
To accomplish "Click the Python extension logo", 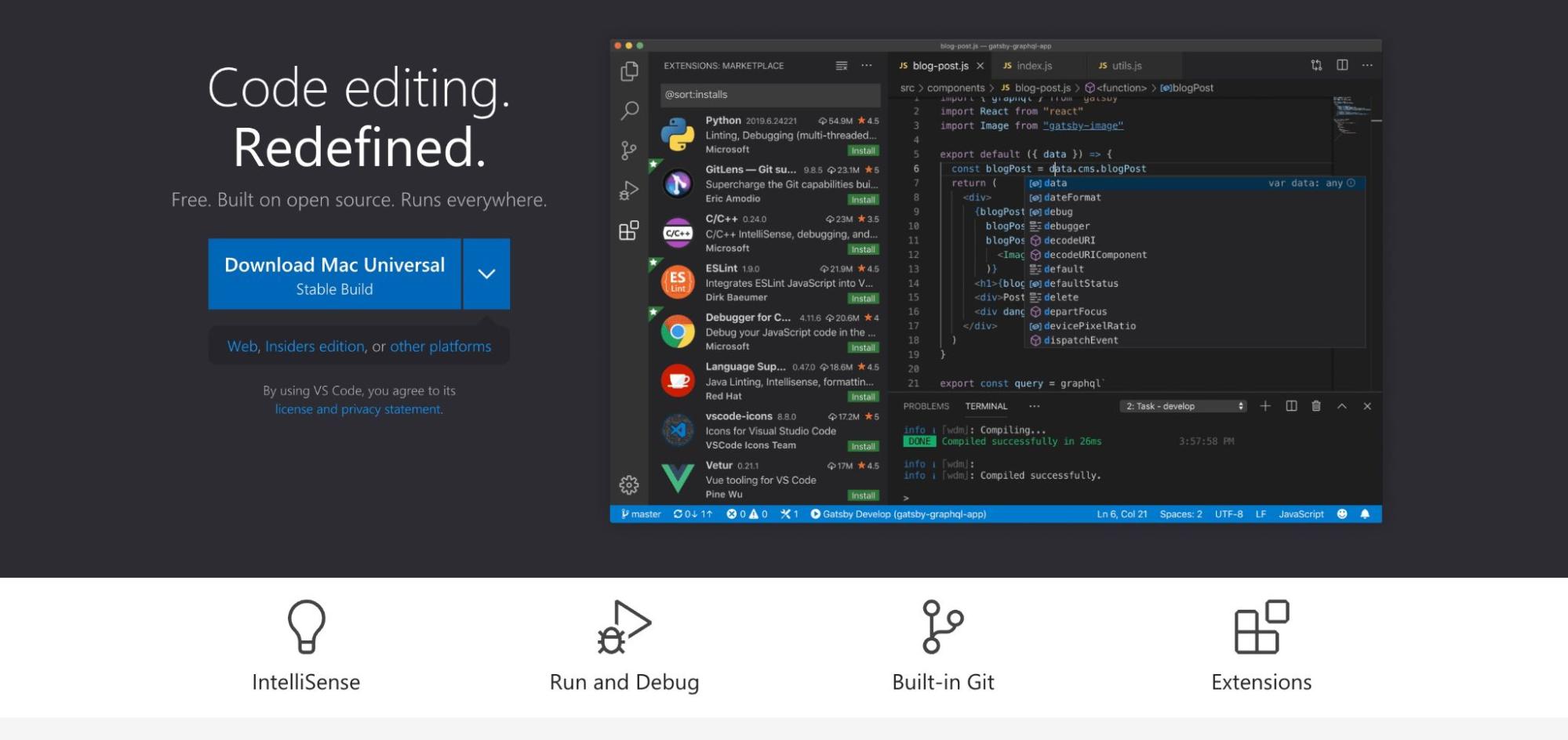I will click(x=678, y=134).
